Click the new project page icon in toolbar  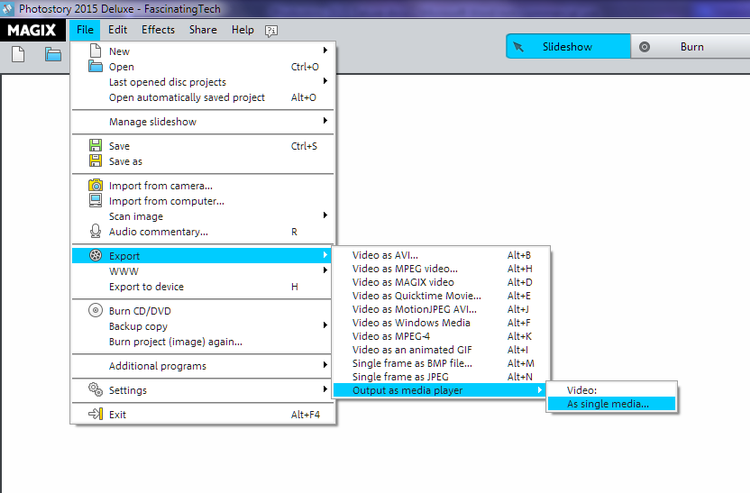[x=18, y=54]
